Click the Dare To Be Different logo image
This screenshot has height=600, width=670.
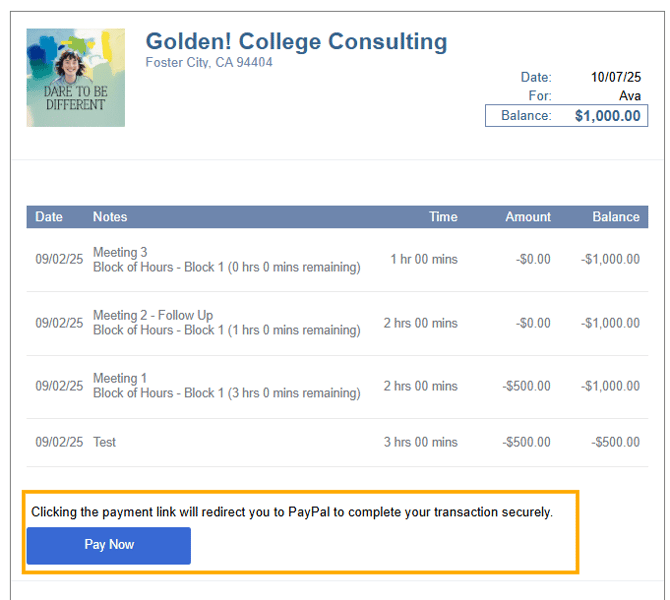[x=76, y=78]
